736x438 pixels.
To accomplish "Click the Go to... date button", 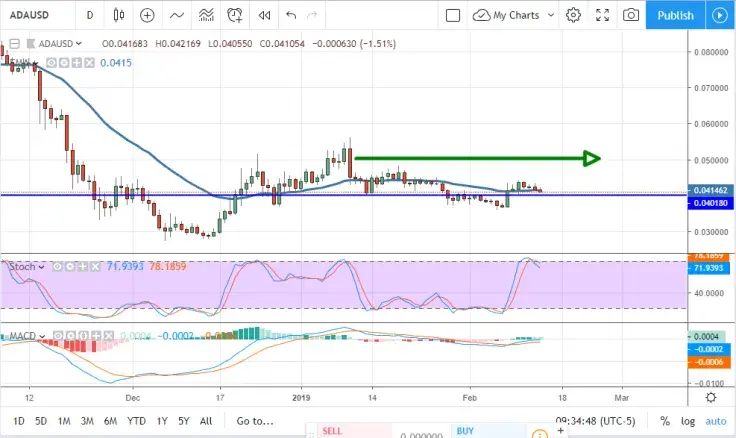I will pos(255,421).
